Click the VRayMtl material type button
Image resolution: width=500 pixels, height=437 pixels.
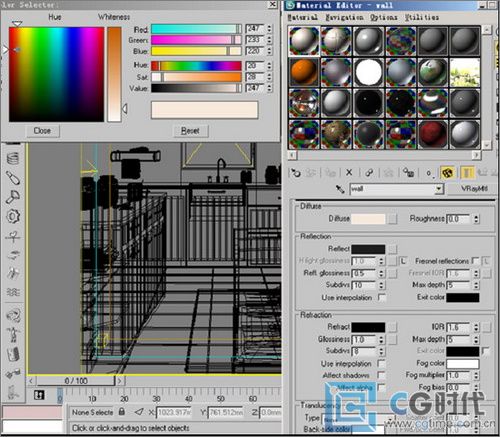[474, 189]
